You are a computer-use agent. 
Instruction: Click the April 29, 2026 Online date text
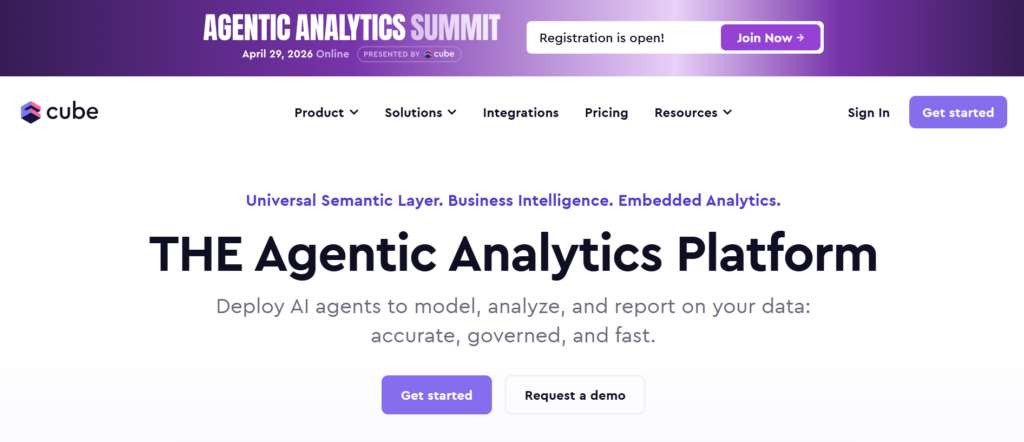click(x=295, y=54)
